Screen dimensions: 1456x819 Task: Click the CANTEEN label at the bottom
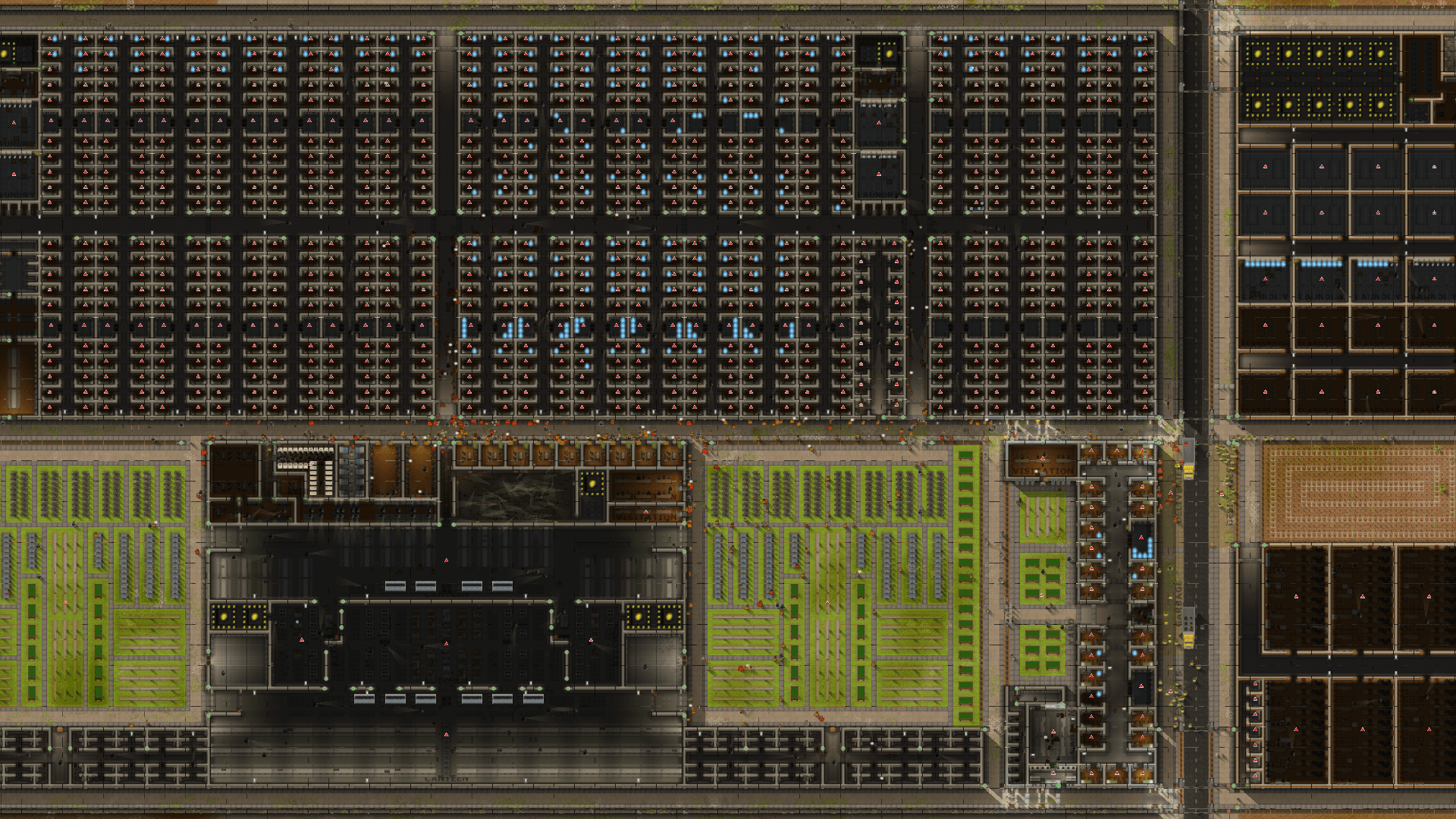(446, 779)
